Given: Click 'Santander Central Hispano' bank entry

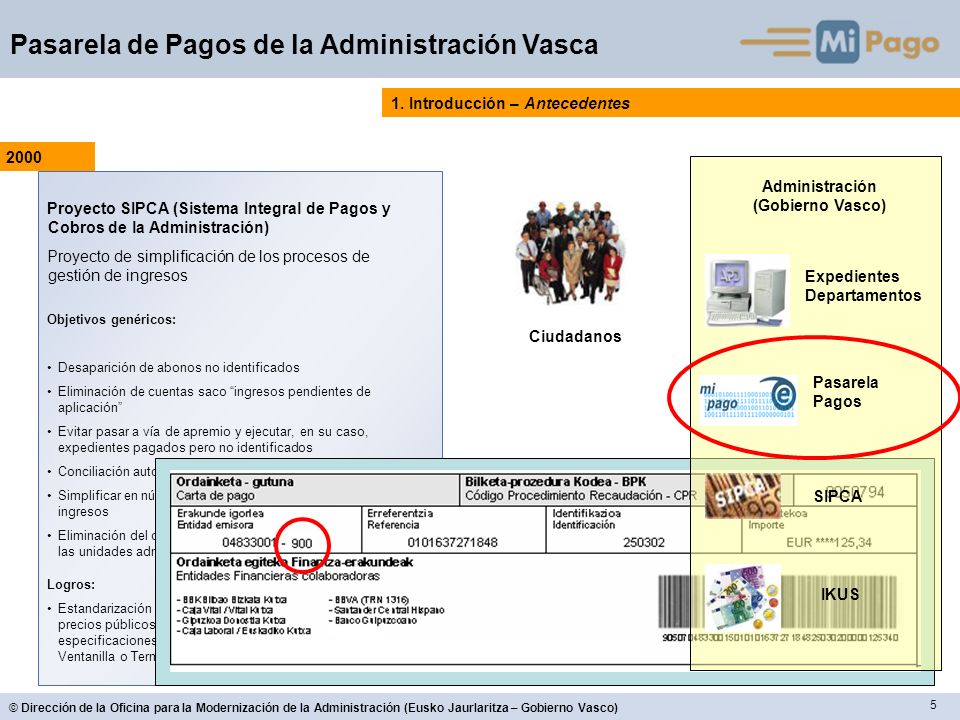Looking at the screenshot, I should pyautogui.click(x=386, y=610).
